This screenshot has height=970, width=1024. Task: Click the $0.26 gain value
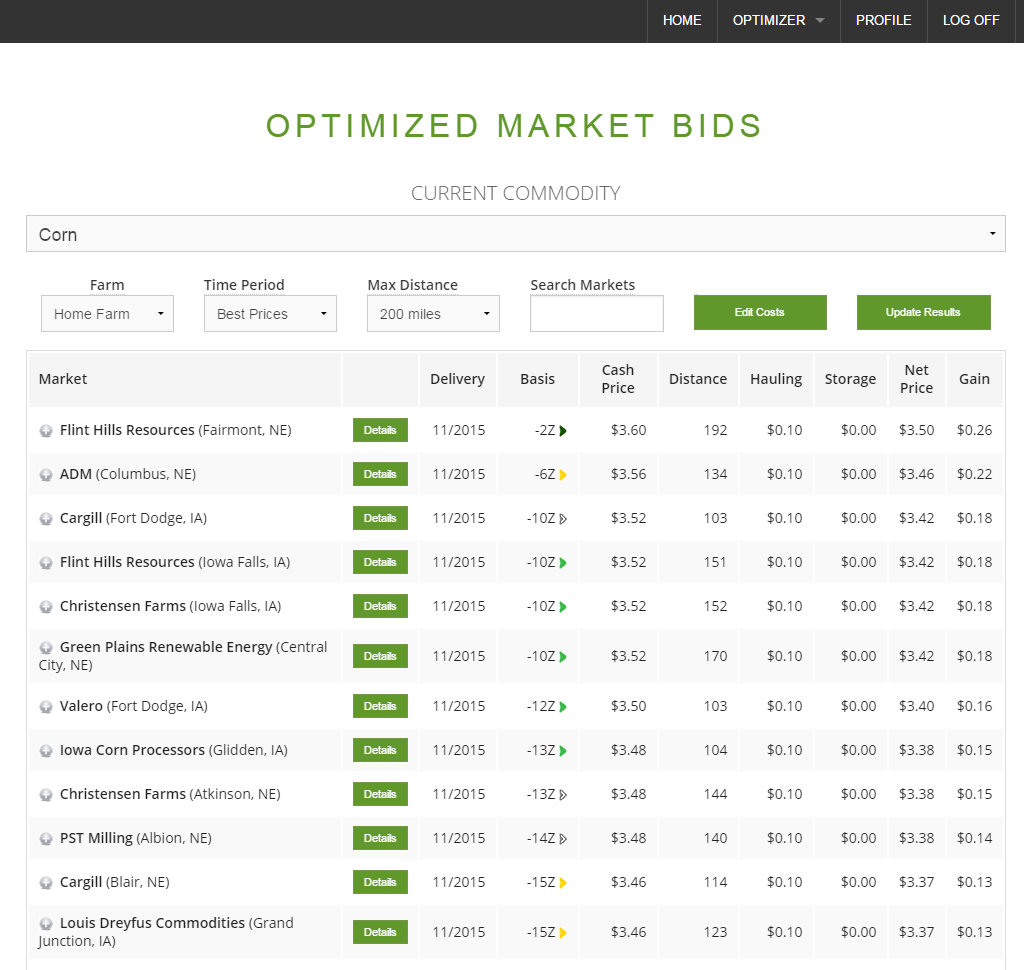(x=974, y=430)
